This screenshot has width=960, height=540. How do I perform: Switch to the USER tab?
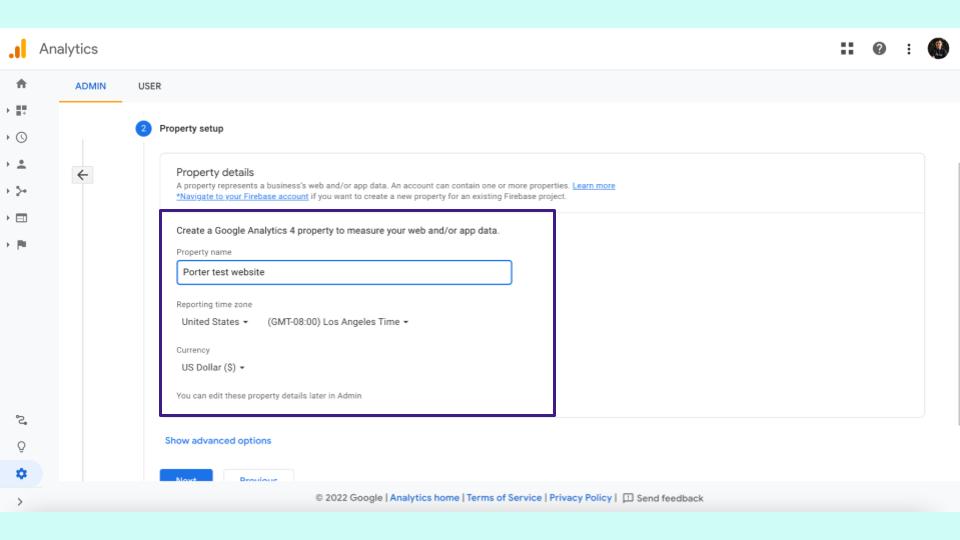(149, 86)
